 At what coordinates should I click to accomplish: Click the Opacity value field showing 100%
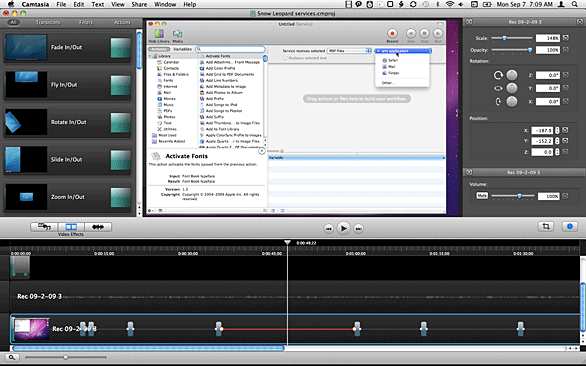(x=548, y=50)
